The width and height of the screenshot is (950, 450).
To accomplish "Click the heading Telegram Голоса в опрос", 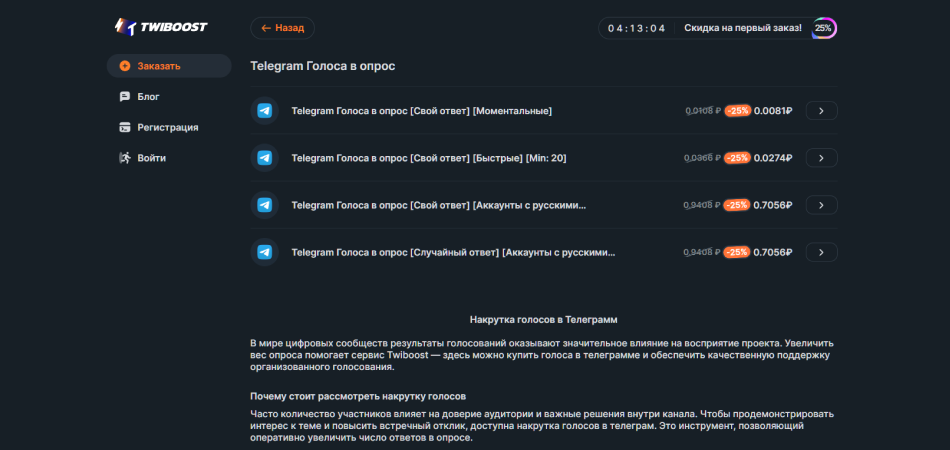I will (x=323, y=65).
